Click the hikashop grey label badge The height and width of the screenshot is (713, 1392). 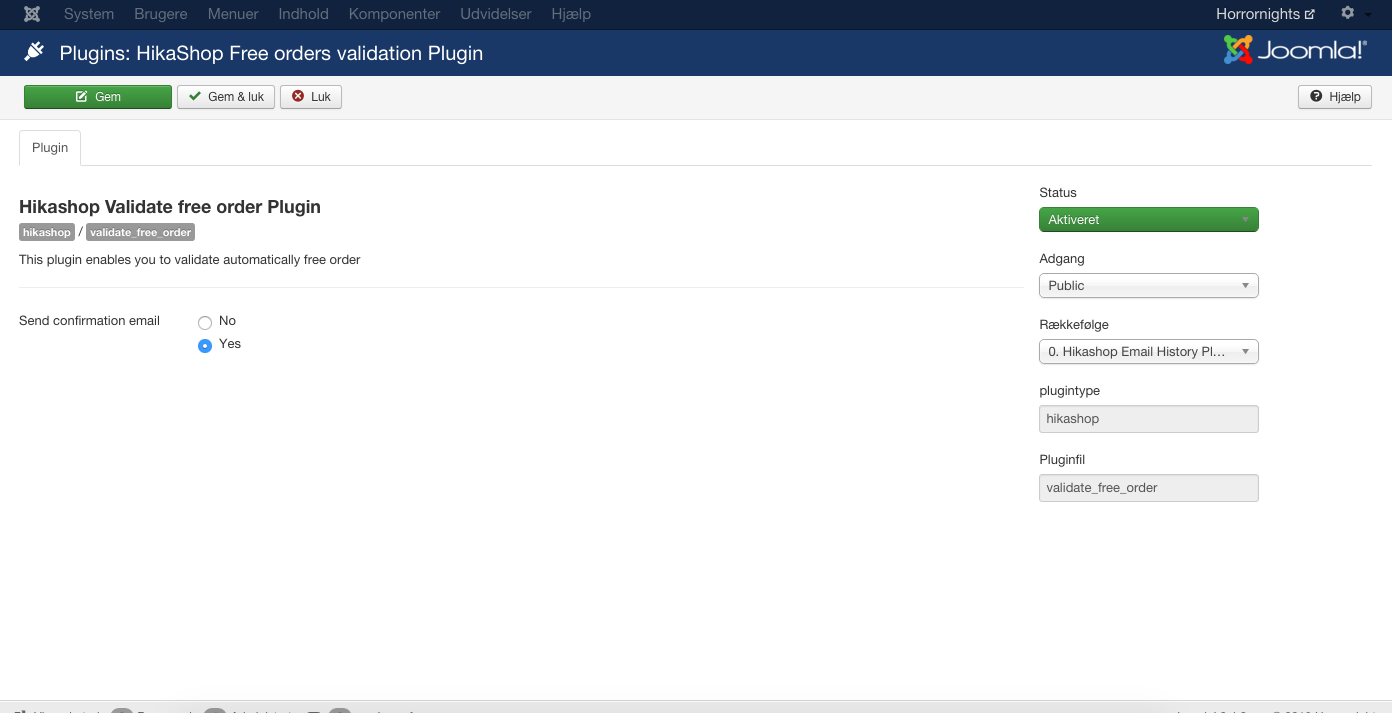pos(47,232)
